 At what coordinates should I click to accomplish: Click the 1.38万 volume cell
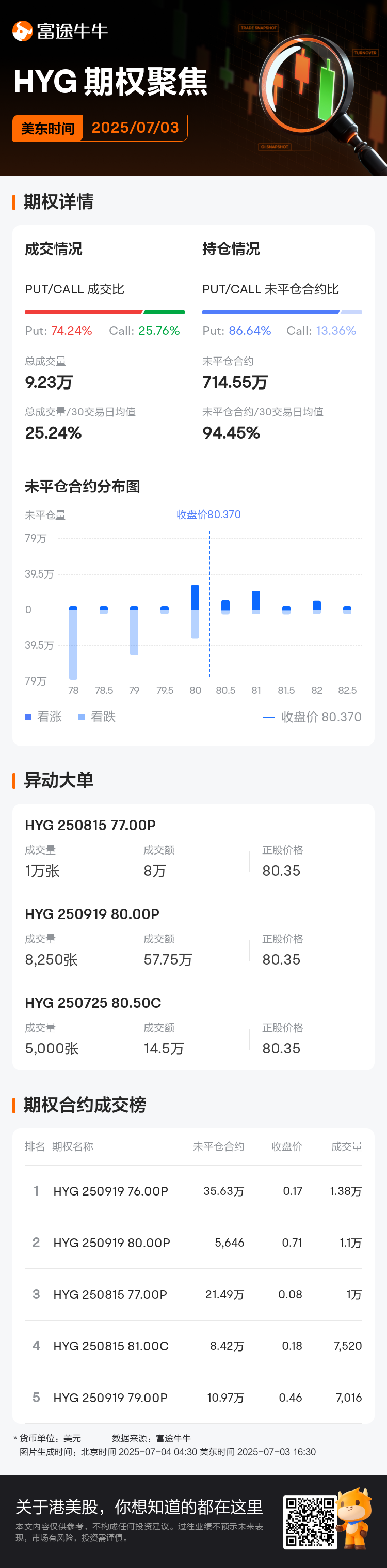[x=346, y=1191]
